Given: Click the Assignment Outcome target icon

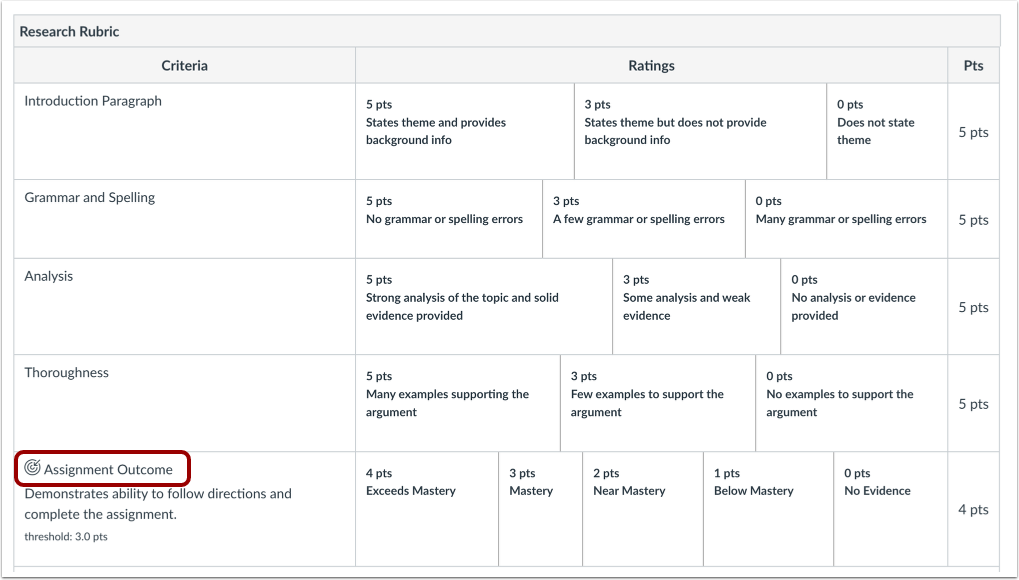Looking at the screenshot, I should (x=30, y=468).
